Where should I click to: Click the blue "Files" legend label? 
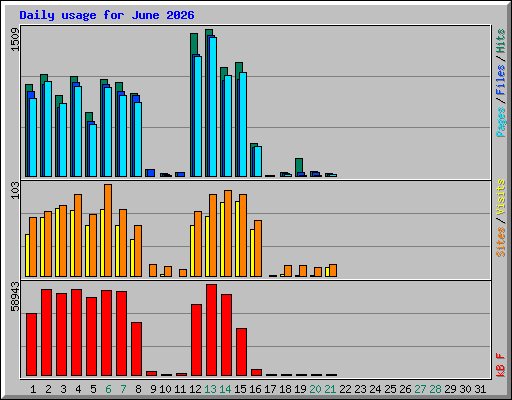(x=500, y=80)
